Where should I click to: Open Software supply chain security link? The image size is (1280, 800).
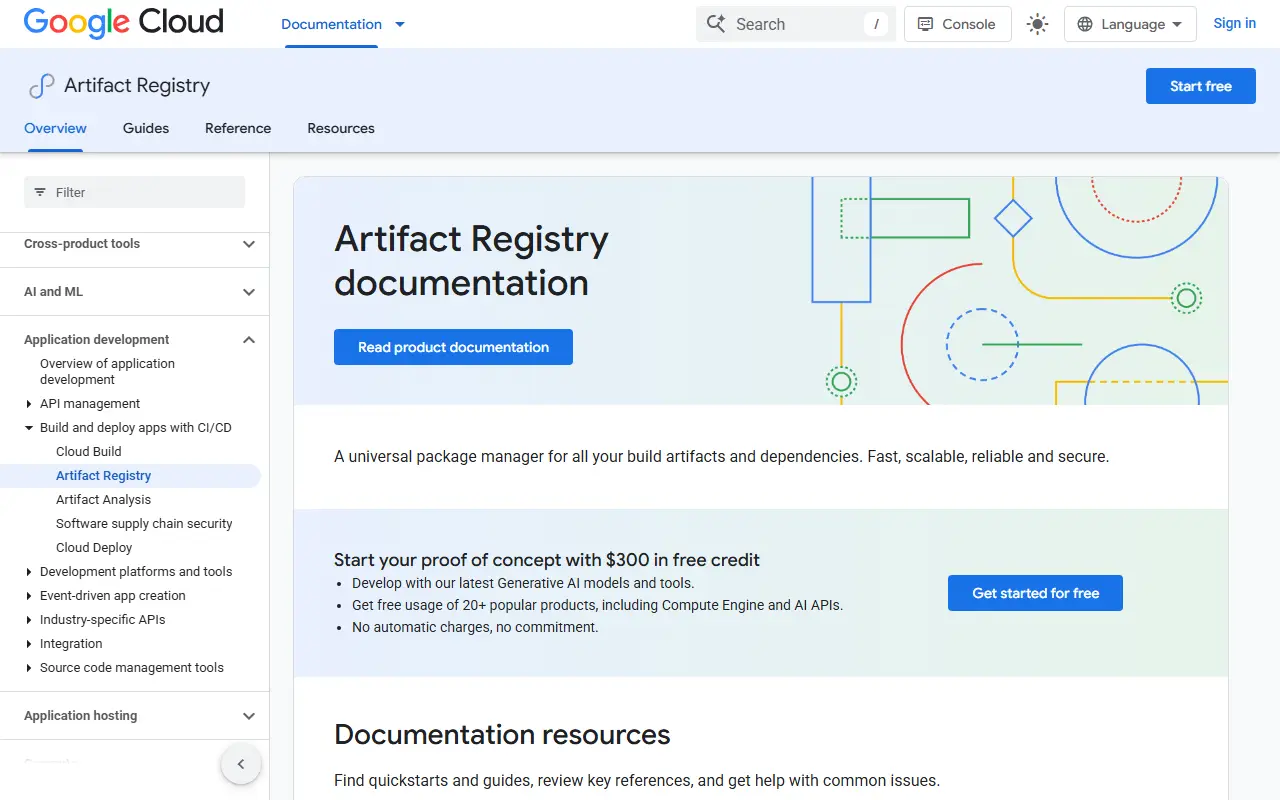(144, 524)
